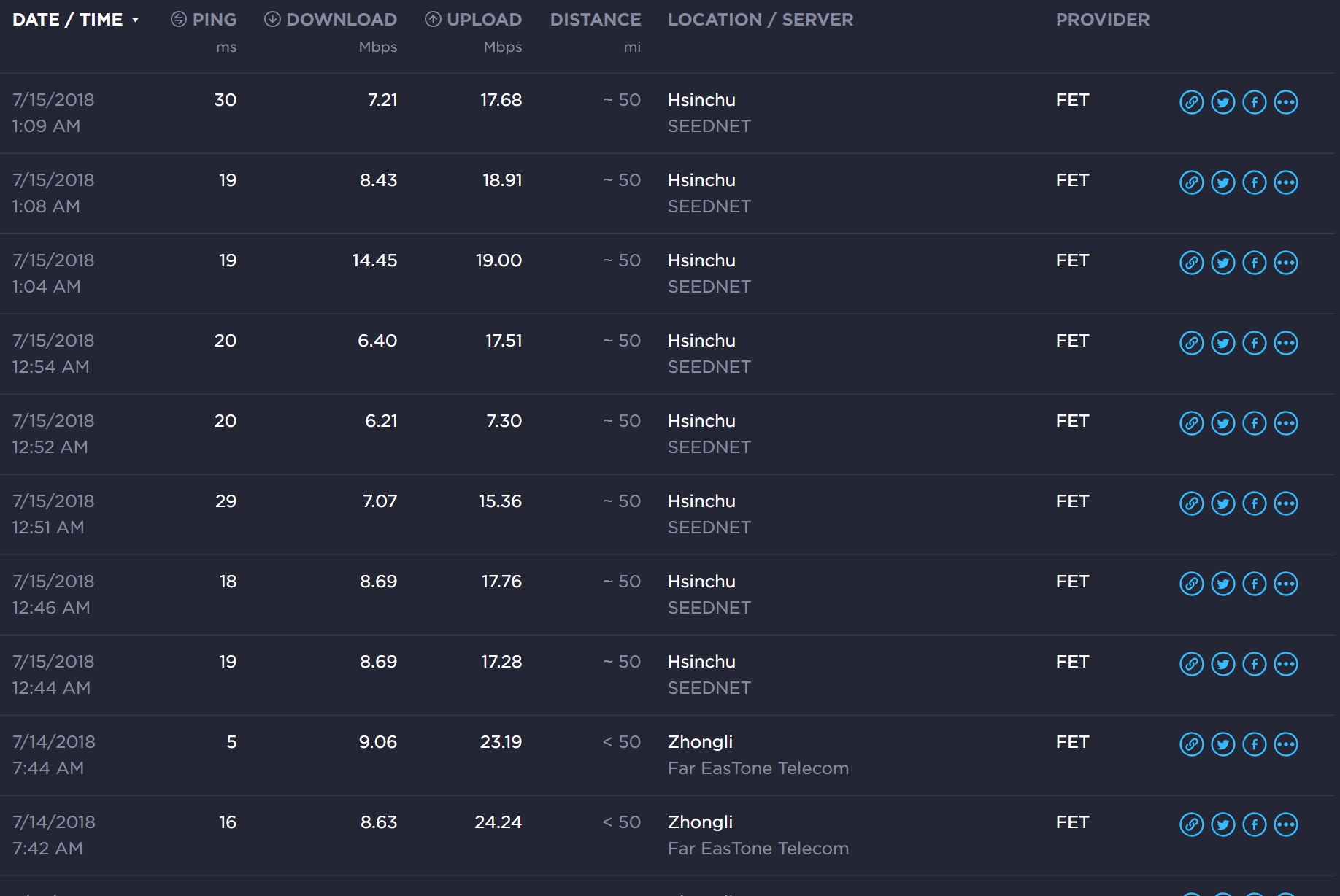Open more options for 7:42 AM result
The width and height of the screenshot is (1340, 896).
[1286, 824]
